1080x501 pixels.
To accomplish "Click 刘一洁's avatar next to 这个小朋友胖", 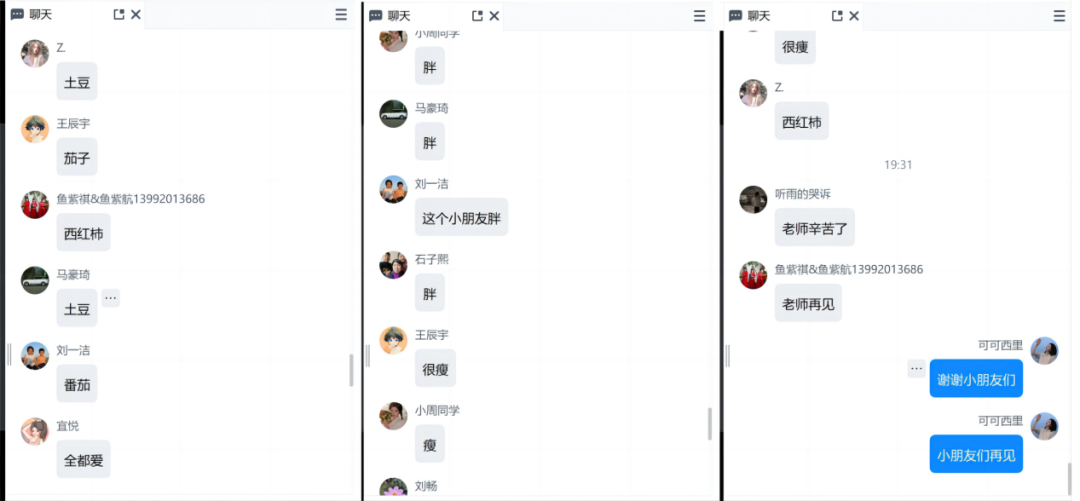I will pyautogui.click(x=393, y=189).
